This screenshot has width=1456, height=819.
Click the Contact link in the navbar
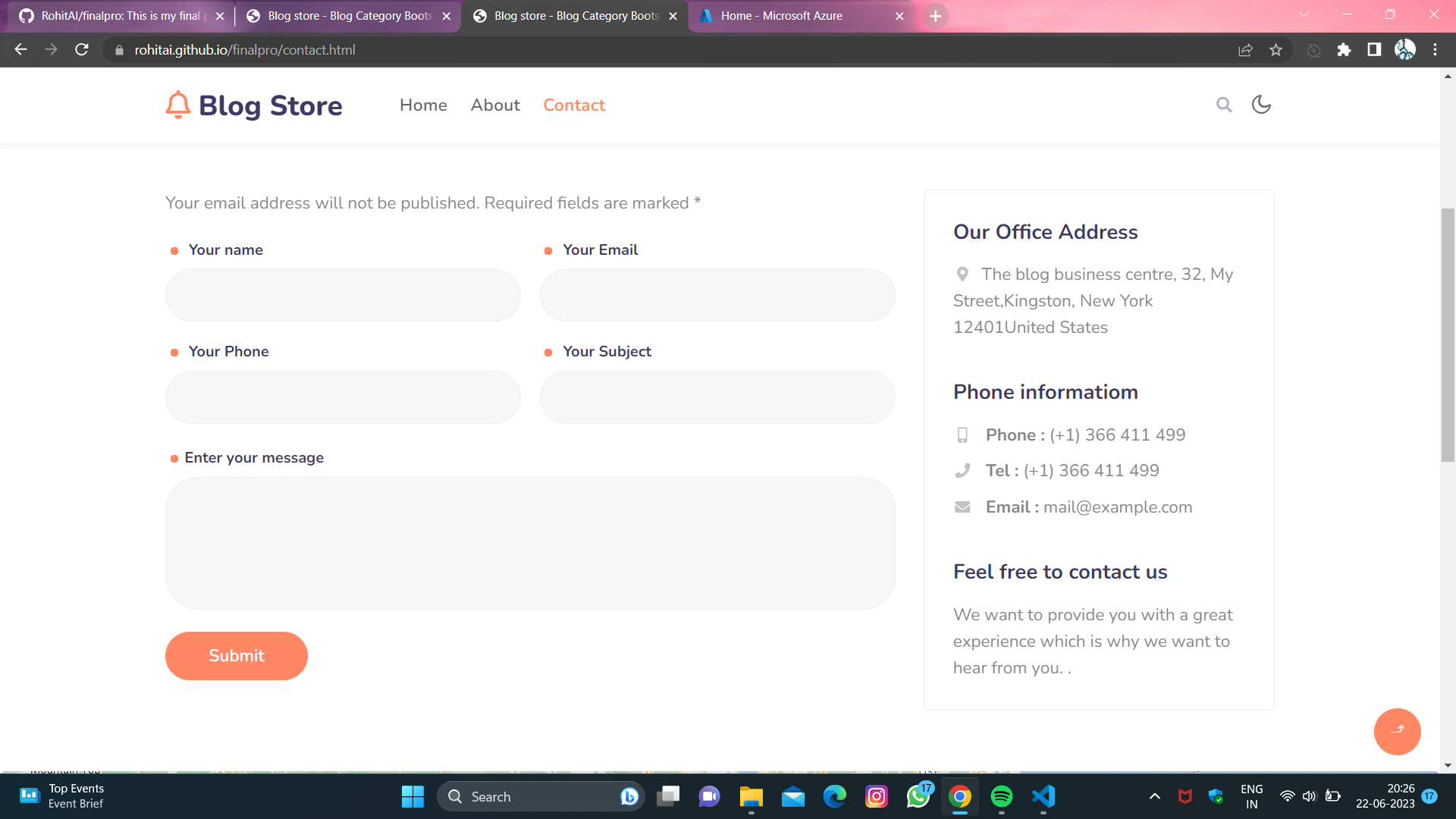tap(574, 105)
